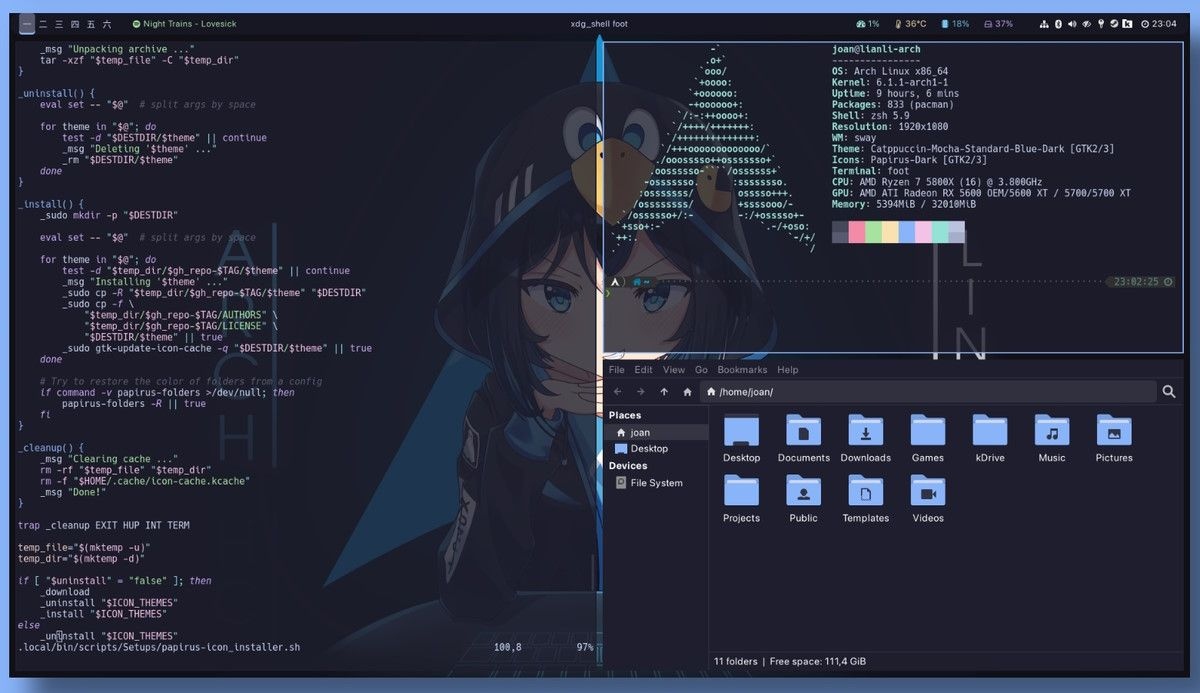Open the Videos folder
The height and width of the screenshot is (693, 1200).
(927, 493)
